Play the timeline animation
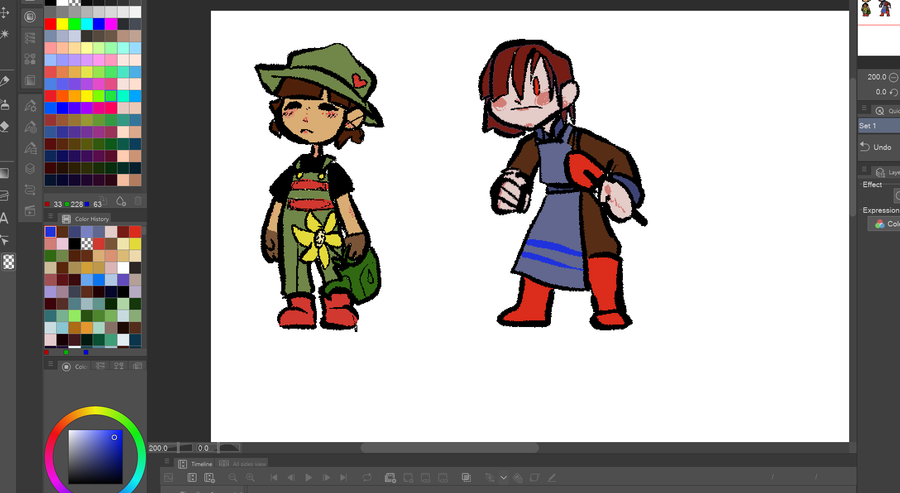This screenshot has width=900, height=493. 308,478
